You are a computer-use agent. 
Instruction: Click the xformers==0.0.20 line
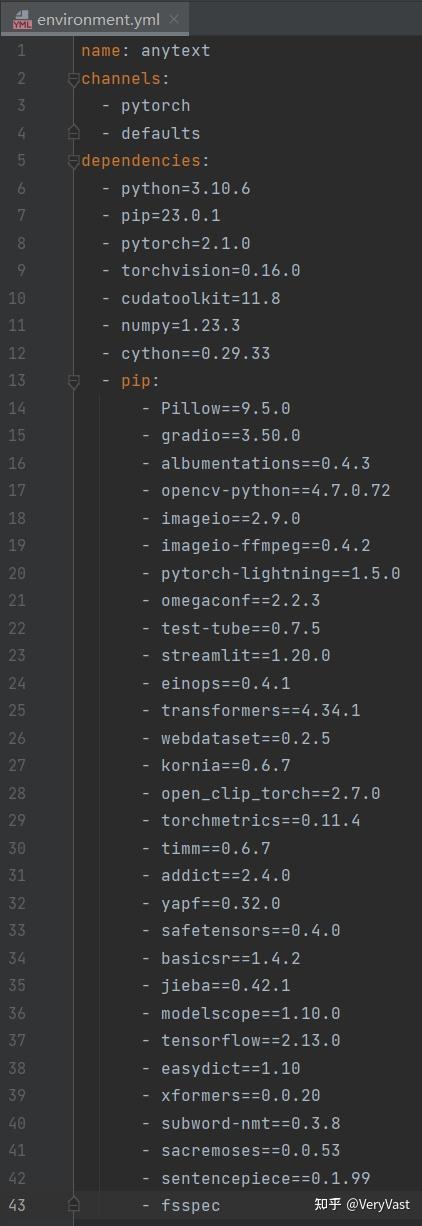click(230, 1096)
